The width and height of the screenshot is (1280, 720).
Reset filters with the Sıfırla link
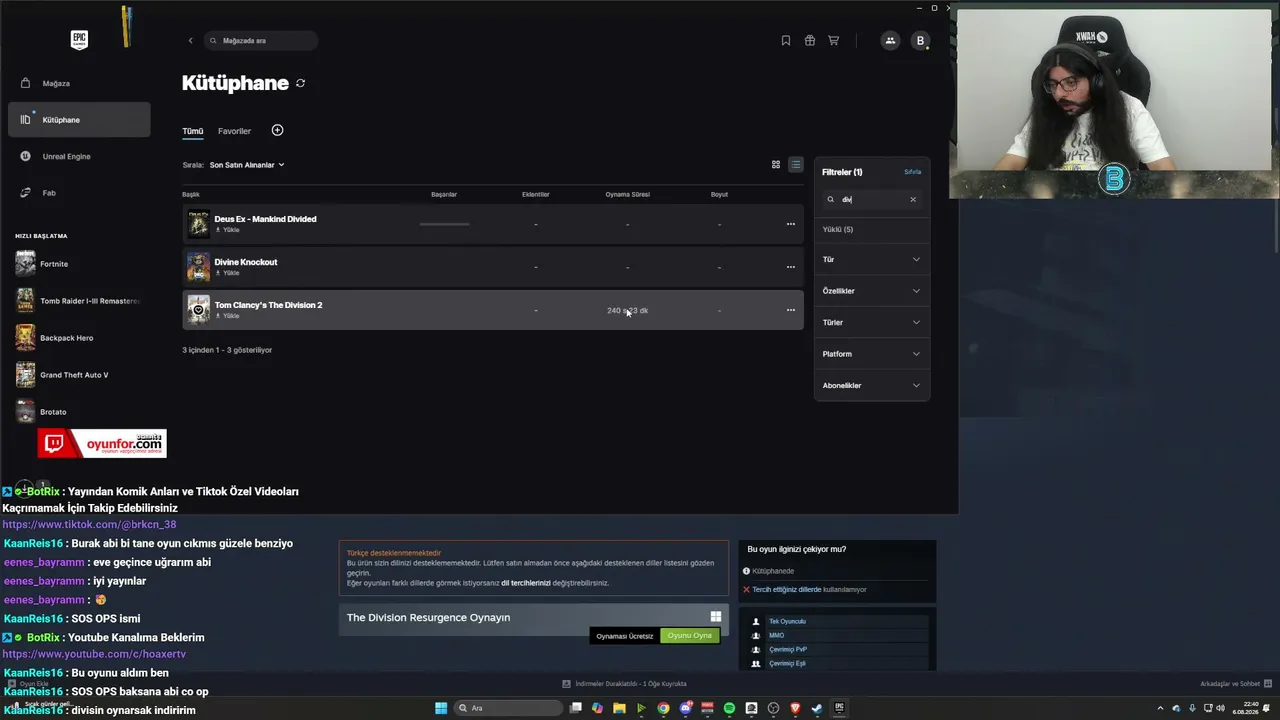click(913, 172)
